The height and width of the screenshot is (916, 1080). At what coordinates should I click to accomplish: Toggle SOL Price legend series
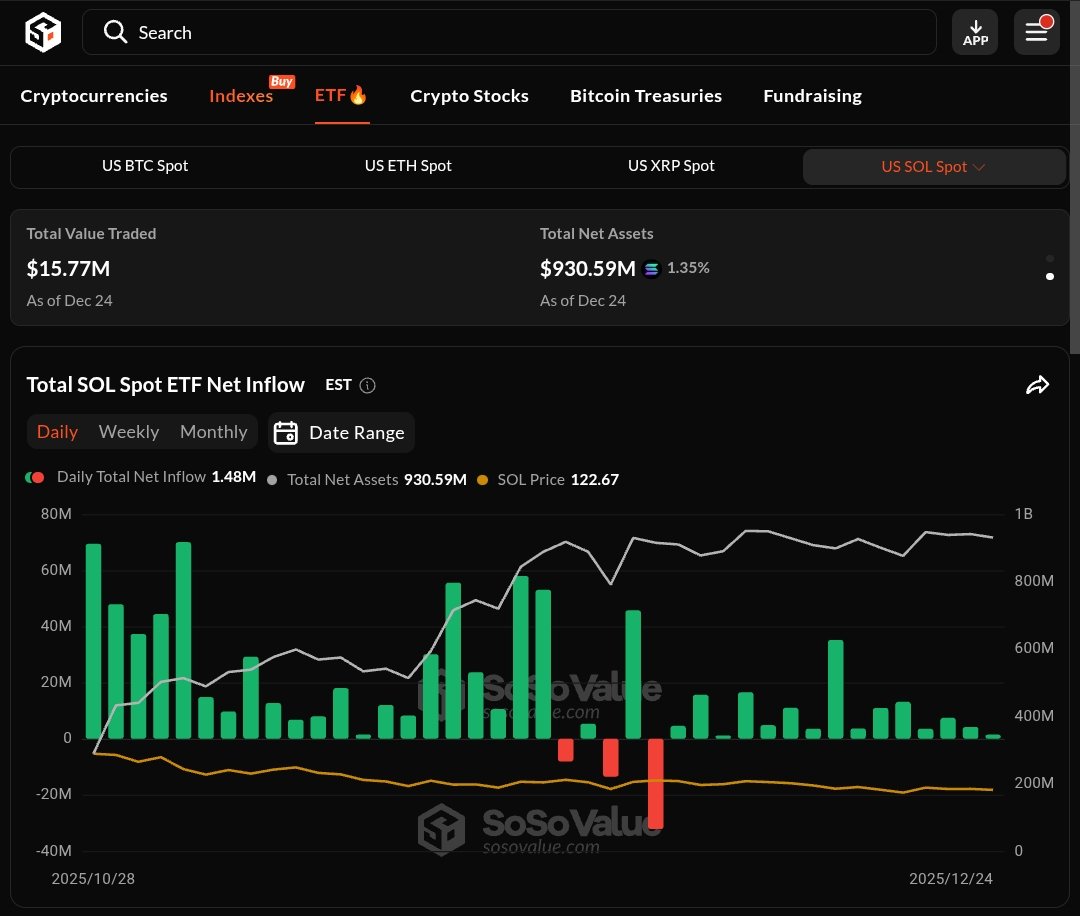[531, 479]
